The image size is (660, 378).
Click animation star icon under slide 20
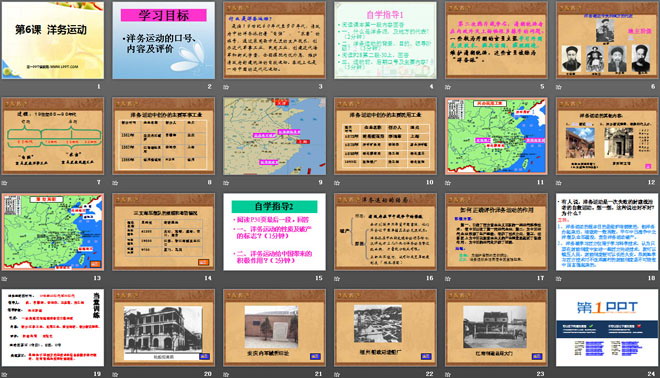coord(115,374)
